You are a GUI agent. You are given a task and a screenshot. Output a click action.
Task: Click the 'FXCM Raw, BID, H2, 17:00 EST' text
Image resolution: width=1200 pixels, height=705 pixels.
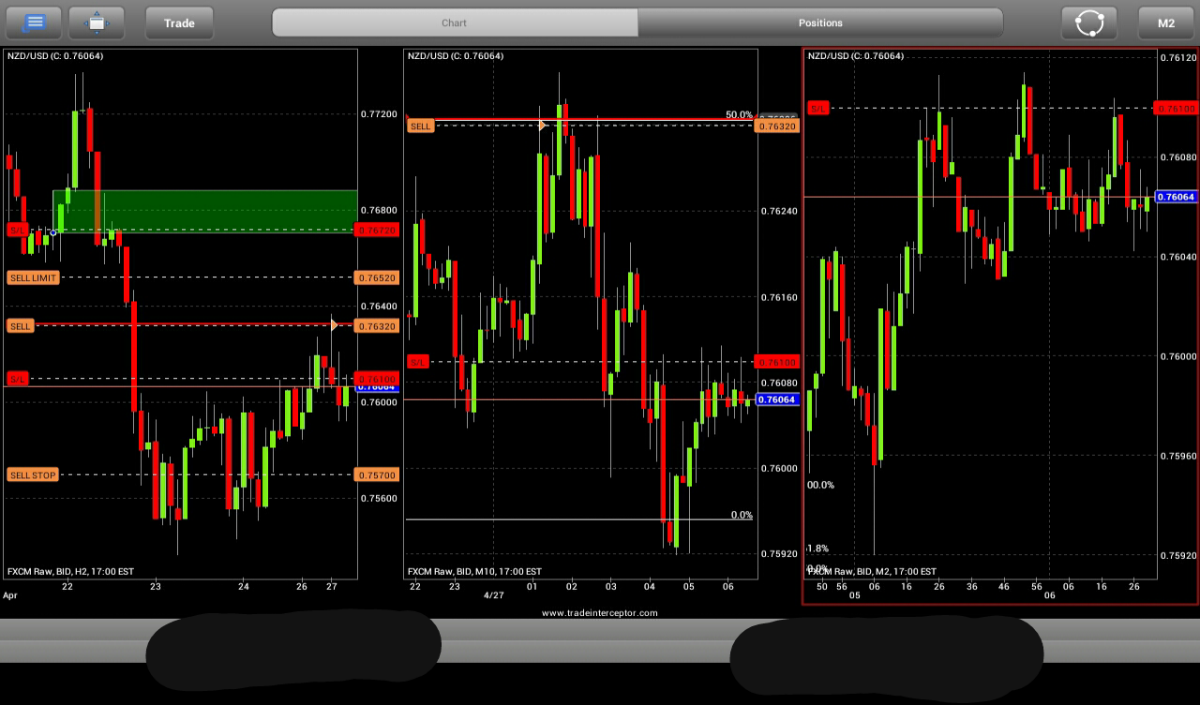[70, 571]
